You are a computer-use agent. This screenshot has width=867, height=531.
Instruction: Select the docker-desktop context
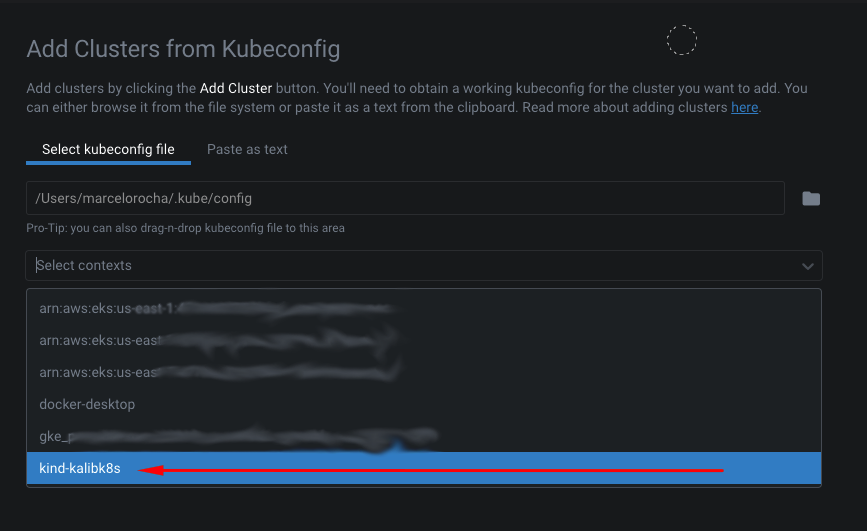pos(87,405)
